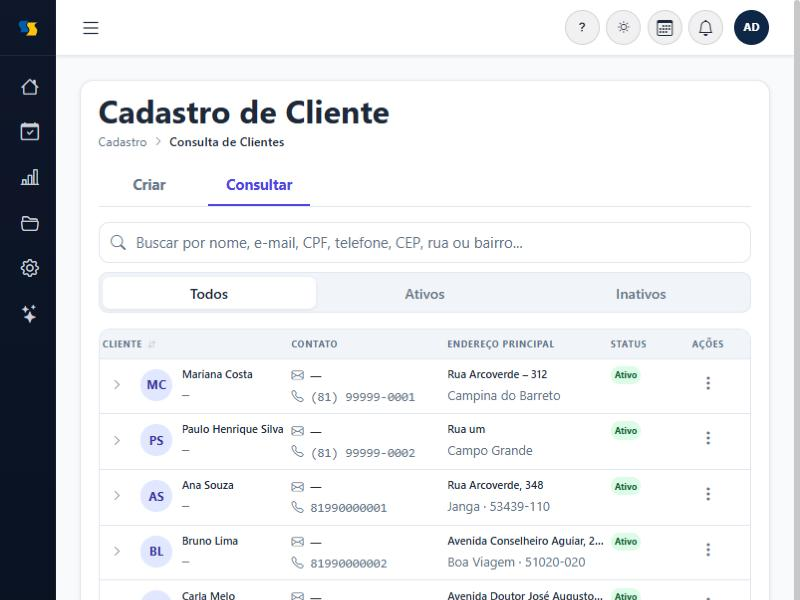Go to Home via sidebar house icon
Screen dimensions: 800x600
point(30,87)
